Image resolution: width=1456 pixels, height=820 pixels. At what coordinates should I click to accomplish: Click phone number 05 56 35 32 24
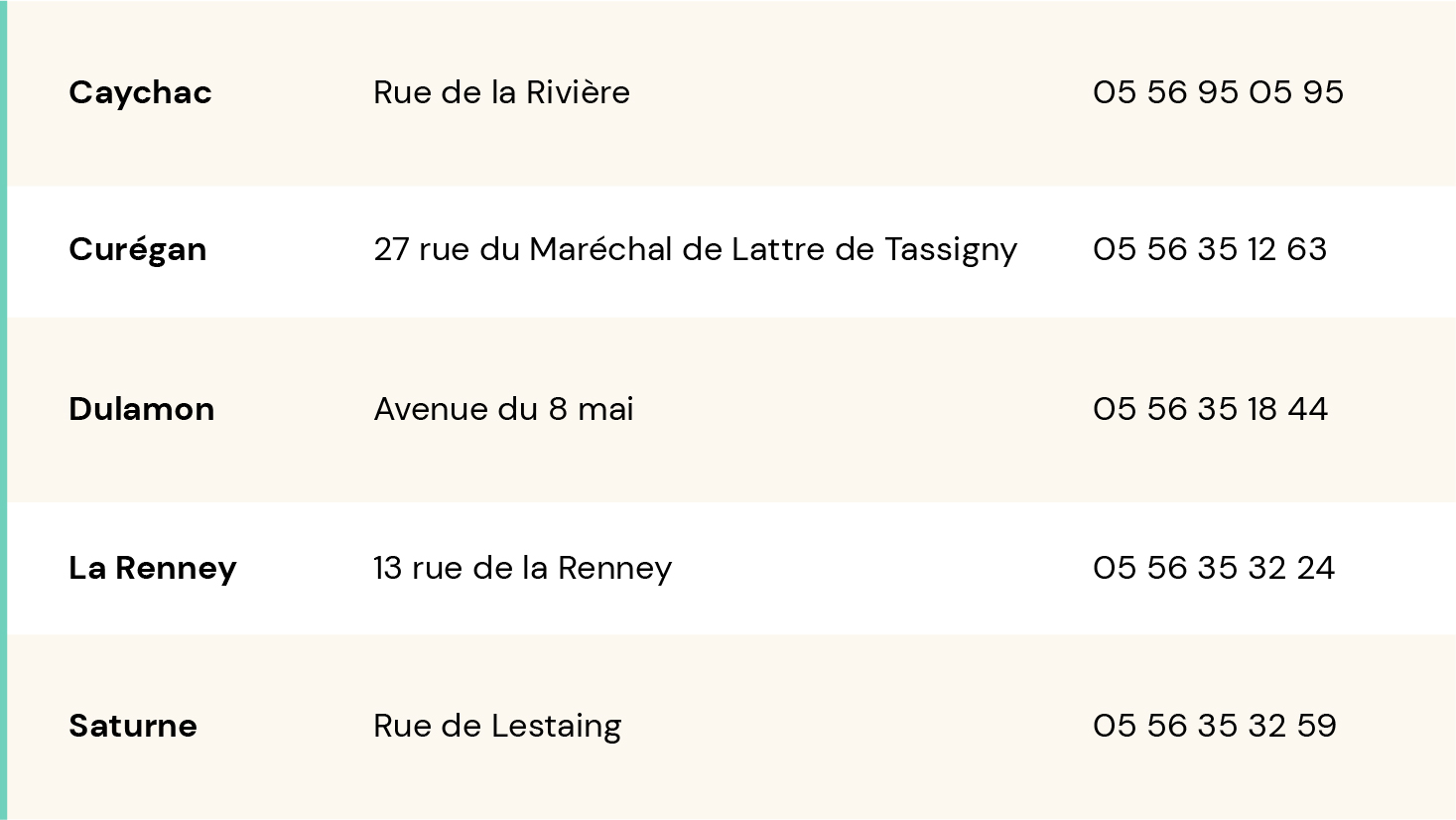click(1214, 568)
